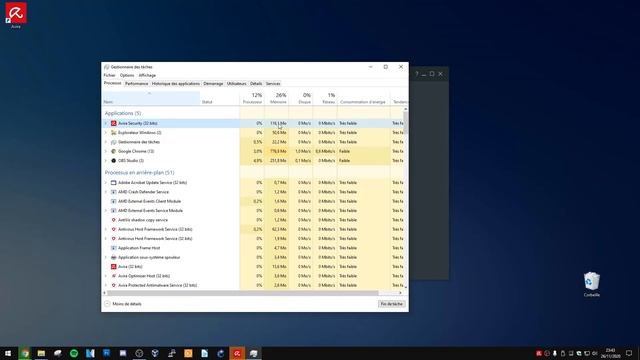640x360 pixels.
Task: Click the clock and date in taskbar
Action: tap(610, 353)
